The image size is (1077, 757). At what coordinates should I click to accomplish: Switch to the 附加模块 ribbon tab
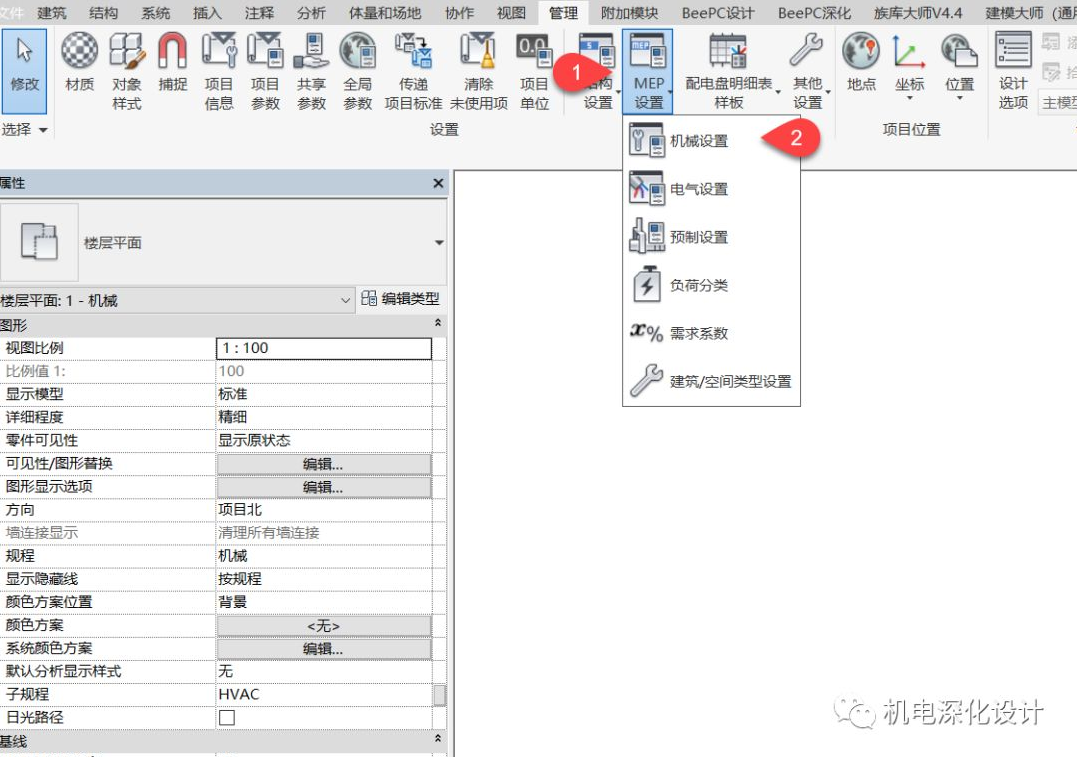point(629,12)
